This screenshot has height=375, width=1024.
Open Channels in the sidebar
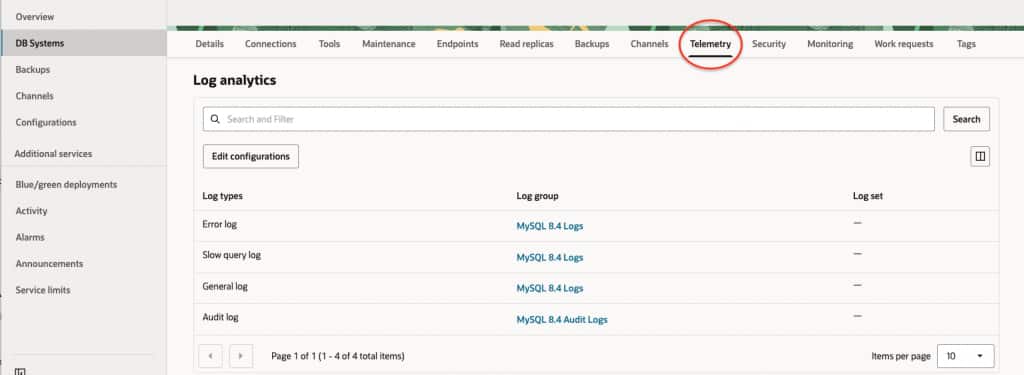(x=35, y=95)
